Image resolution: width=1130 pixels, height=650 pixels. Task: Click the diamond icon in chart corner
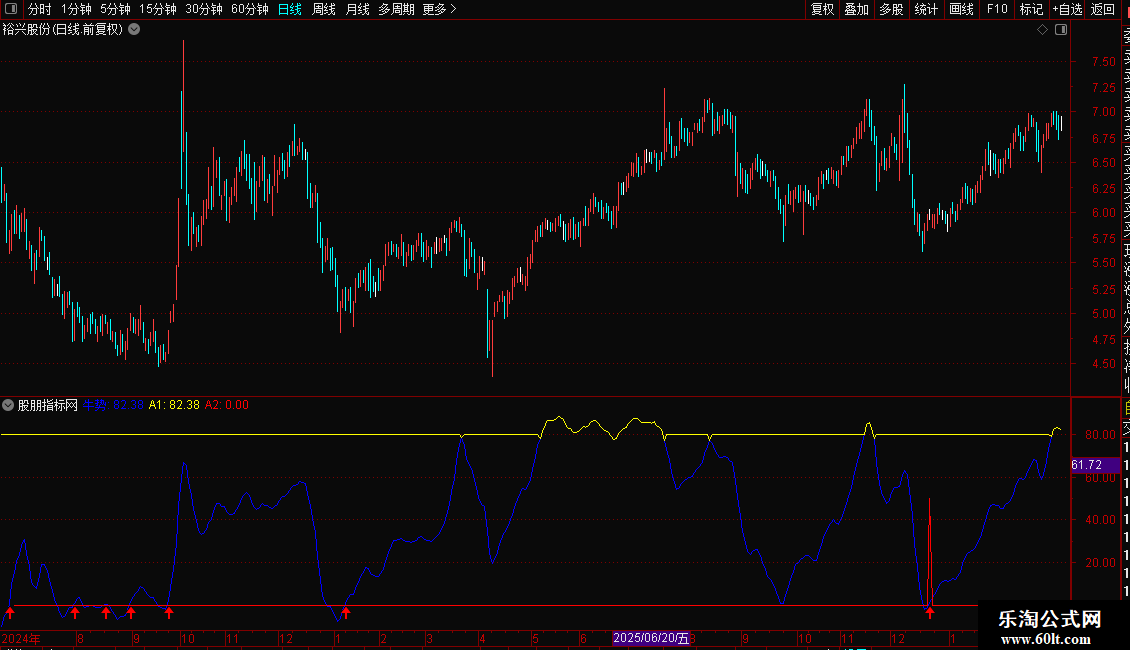[1042, 30]
